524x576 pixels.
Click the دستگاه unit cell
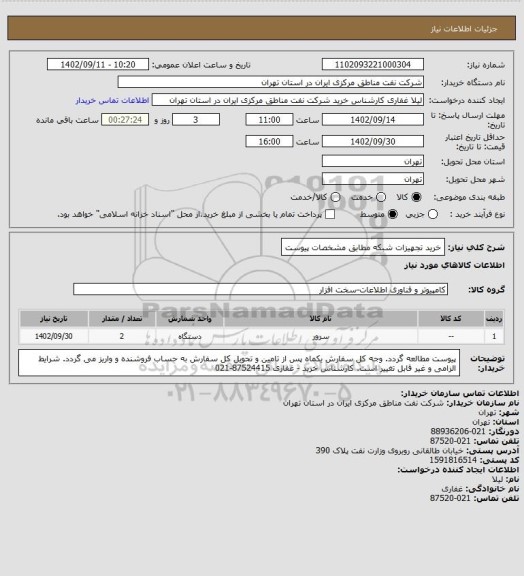tap(190, 336)
